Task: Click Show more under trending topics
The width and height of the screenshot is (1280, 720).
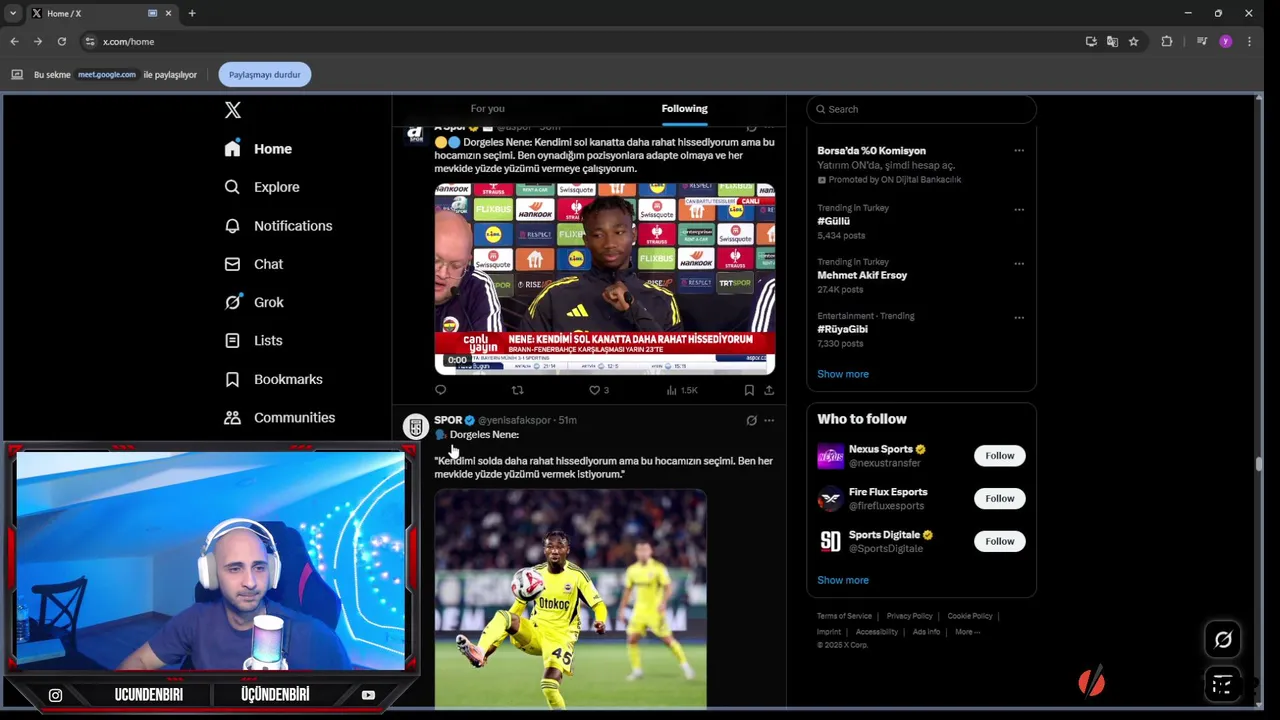Action: (843, 374)
